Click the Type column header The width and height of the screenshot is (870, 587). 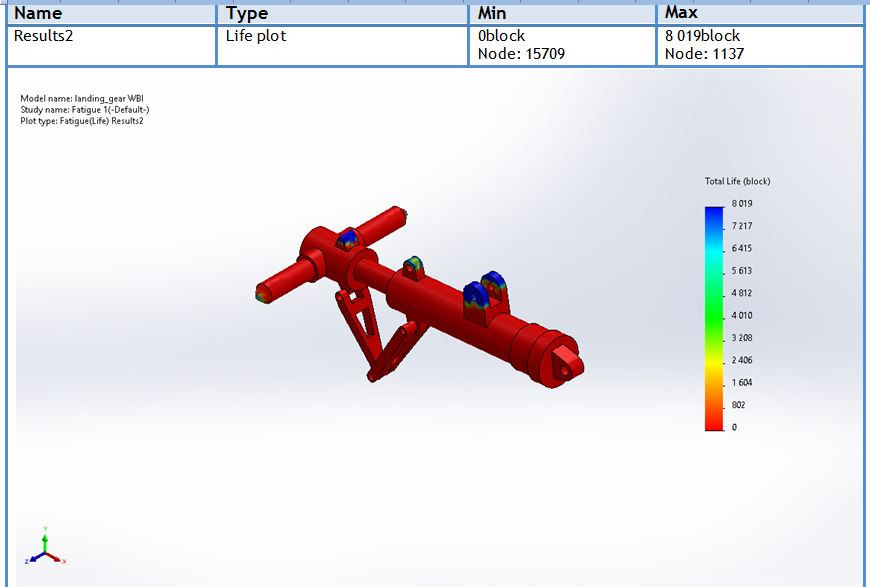click(250, 13)
